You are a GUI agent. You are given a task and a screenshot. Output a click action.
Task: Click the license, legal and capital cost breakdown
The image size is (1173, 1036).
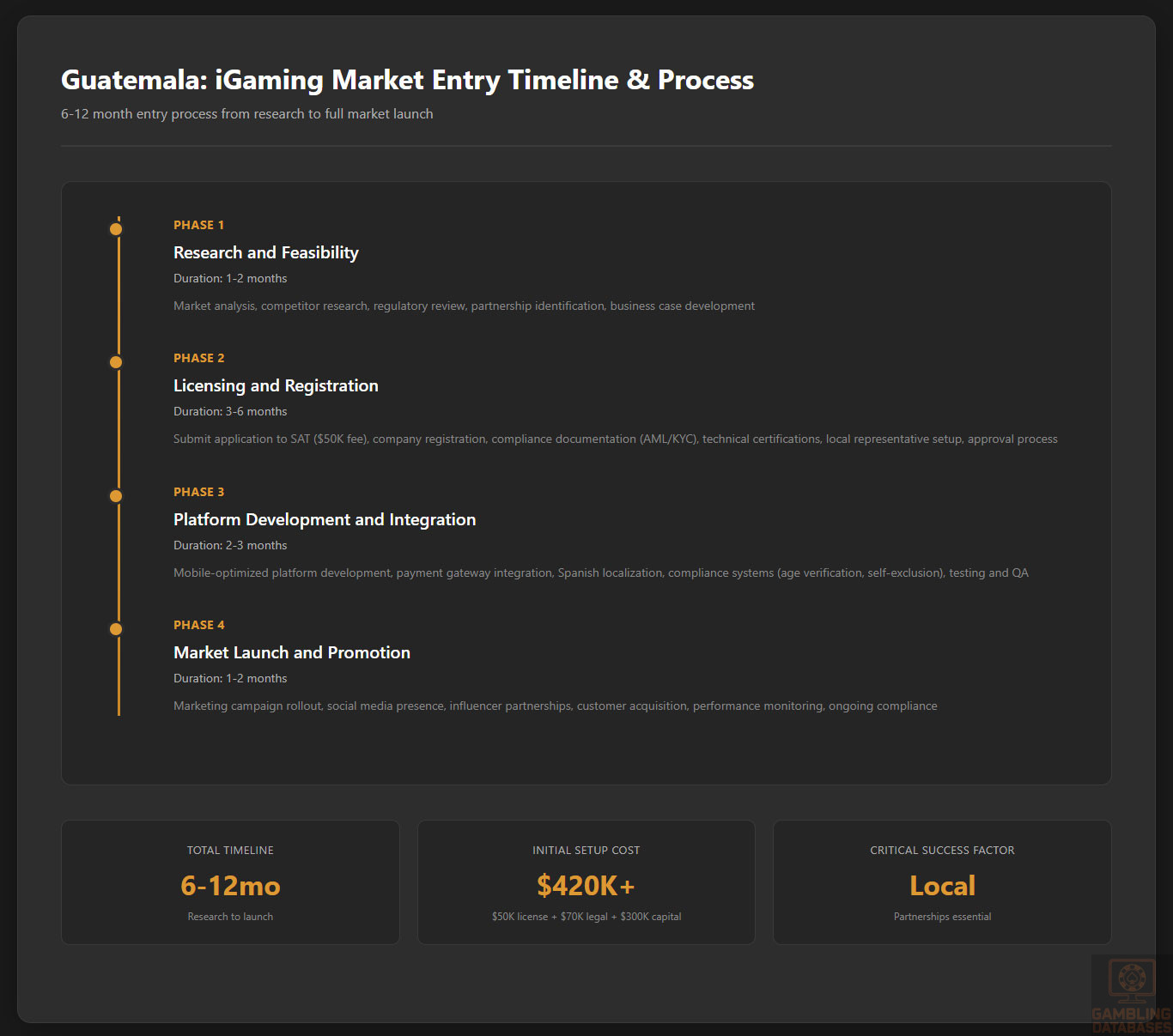tap(586, 917)
